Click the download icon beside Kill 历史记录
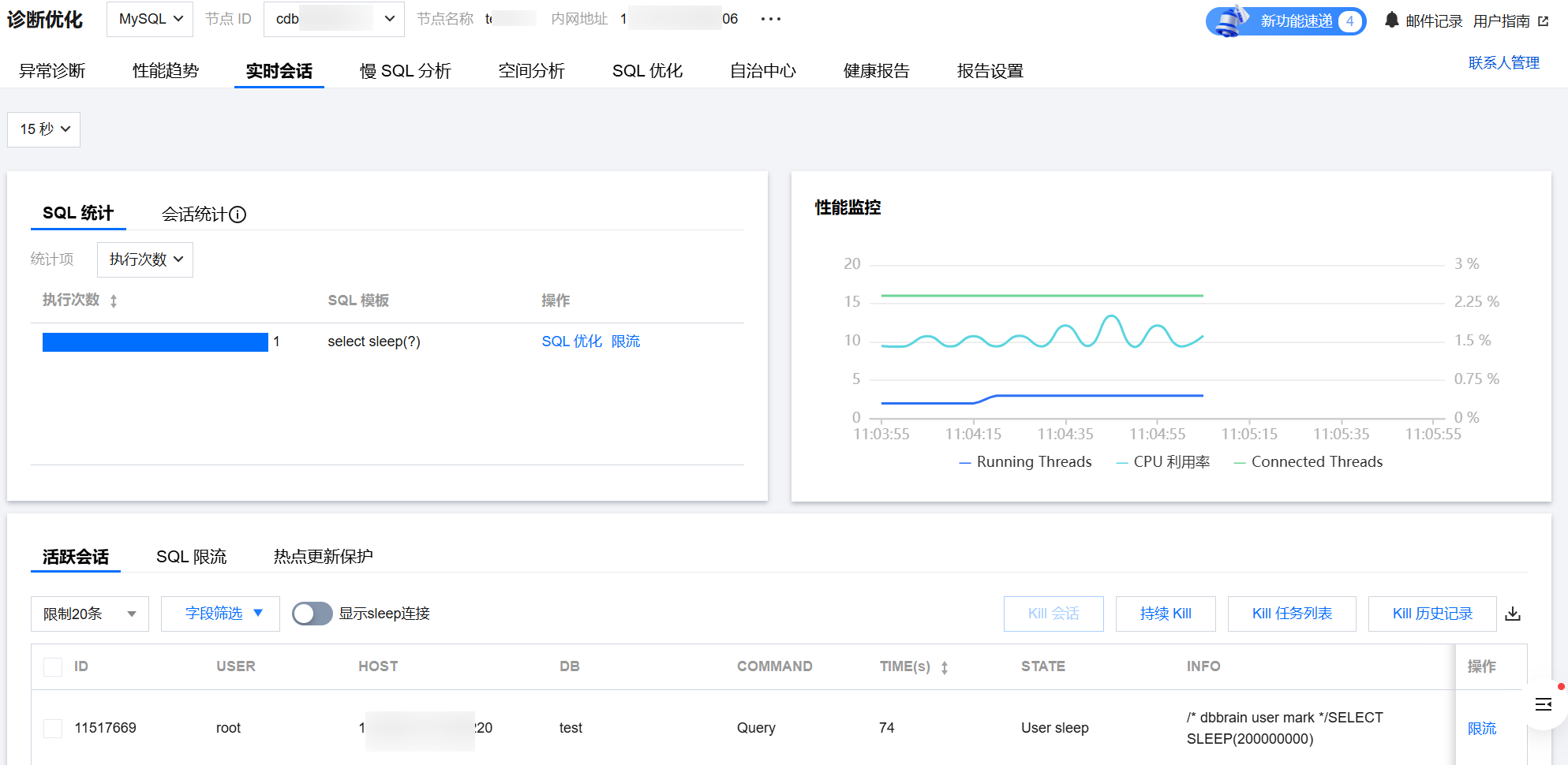The width and height of the screenshot is (1568, 765). tap(1513, 614)
